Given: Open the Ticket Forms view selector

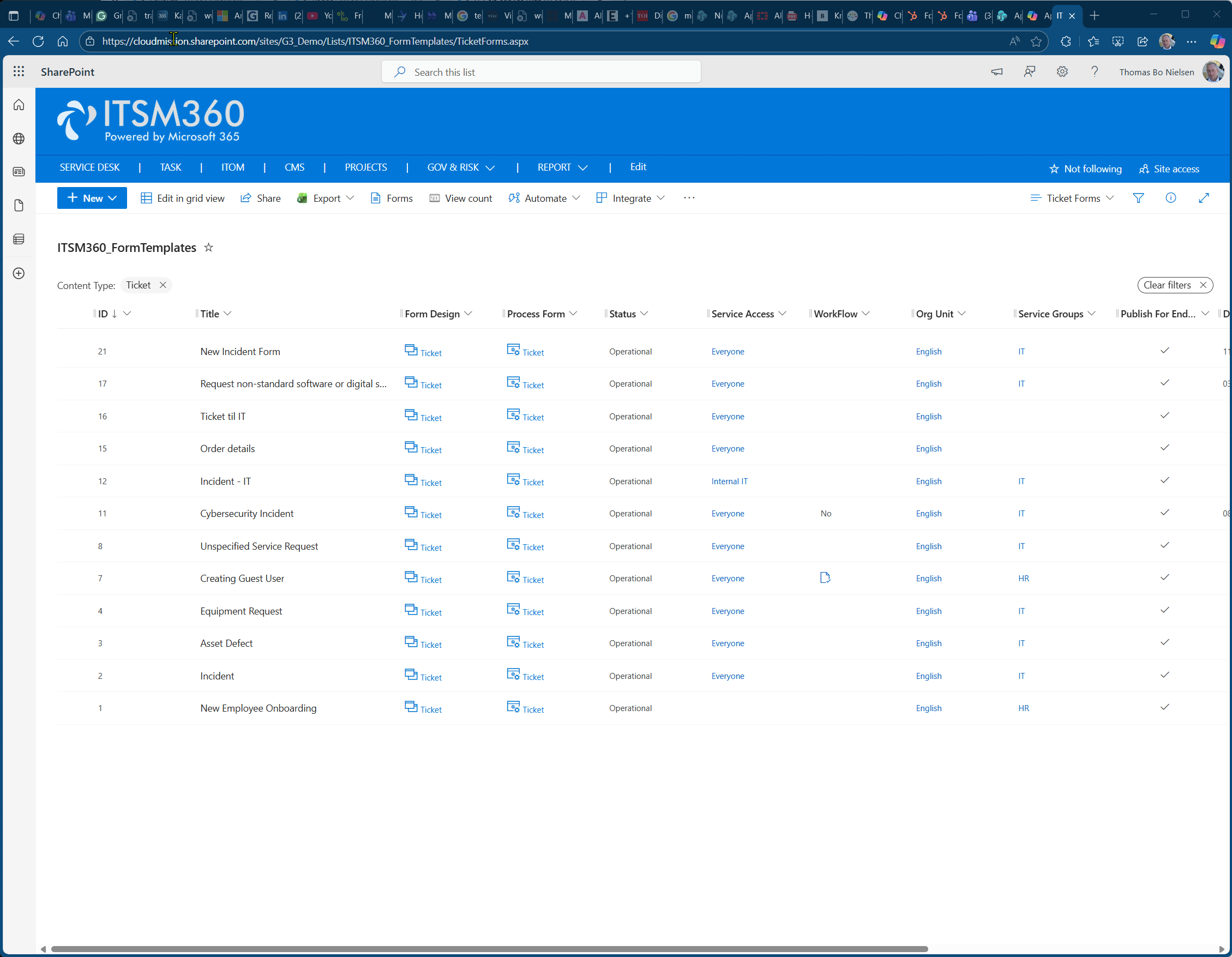Looking at the screenshot, I should (1071, 198).
